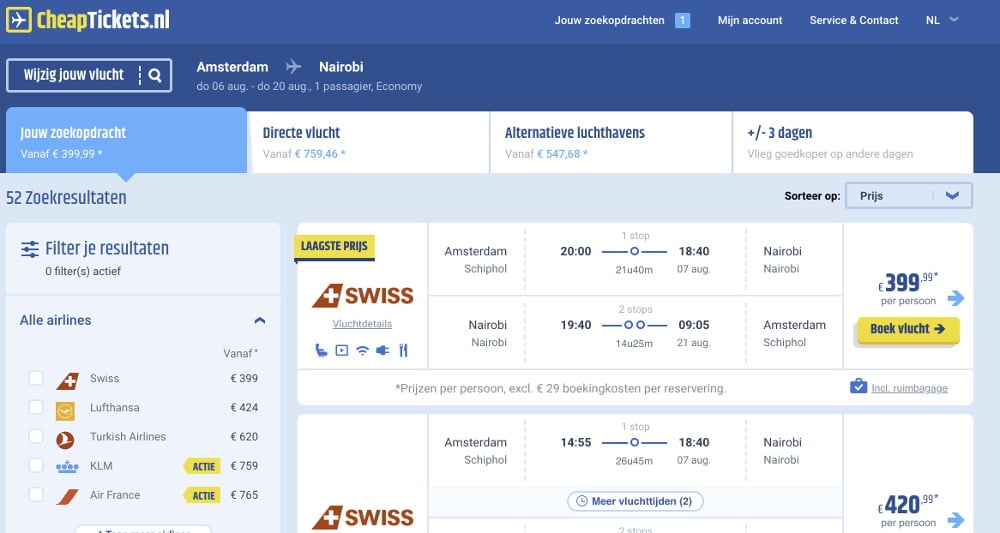
Task: Click the seat amenity icon under Swiss Vluchtdetails
Action: (x=321, y=350)
